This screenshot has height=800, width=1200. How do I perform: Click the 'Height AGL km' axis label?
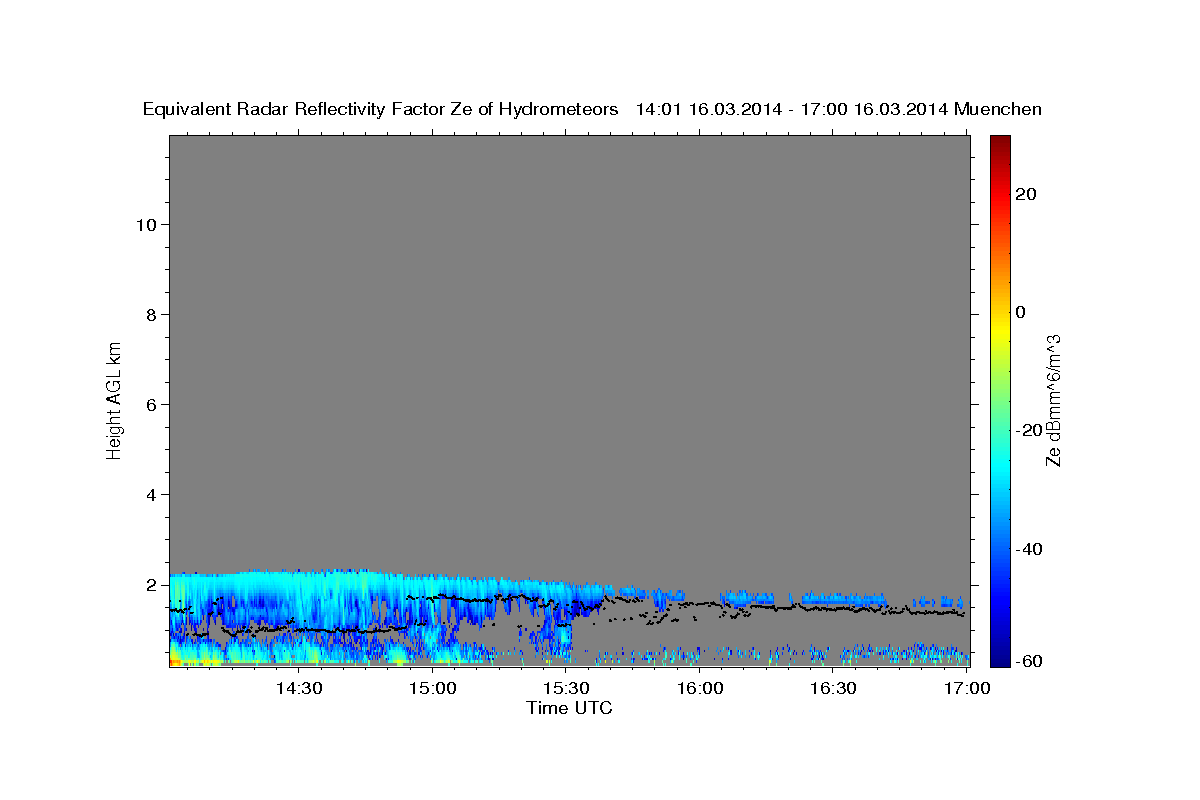114,399
